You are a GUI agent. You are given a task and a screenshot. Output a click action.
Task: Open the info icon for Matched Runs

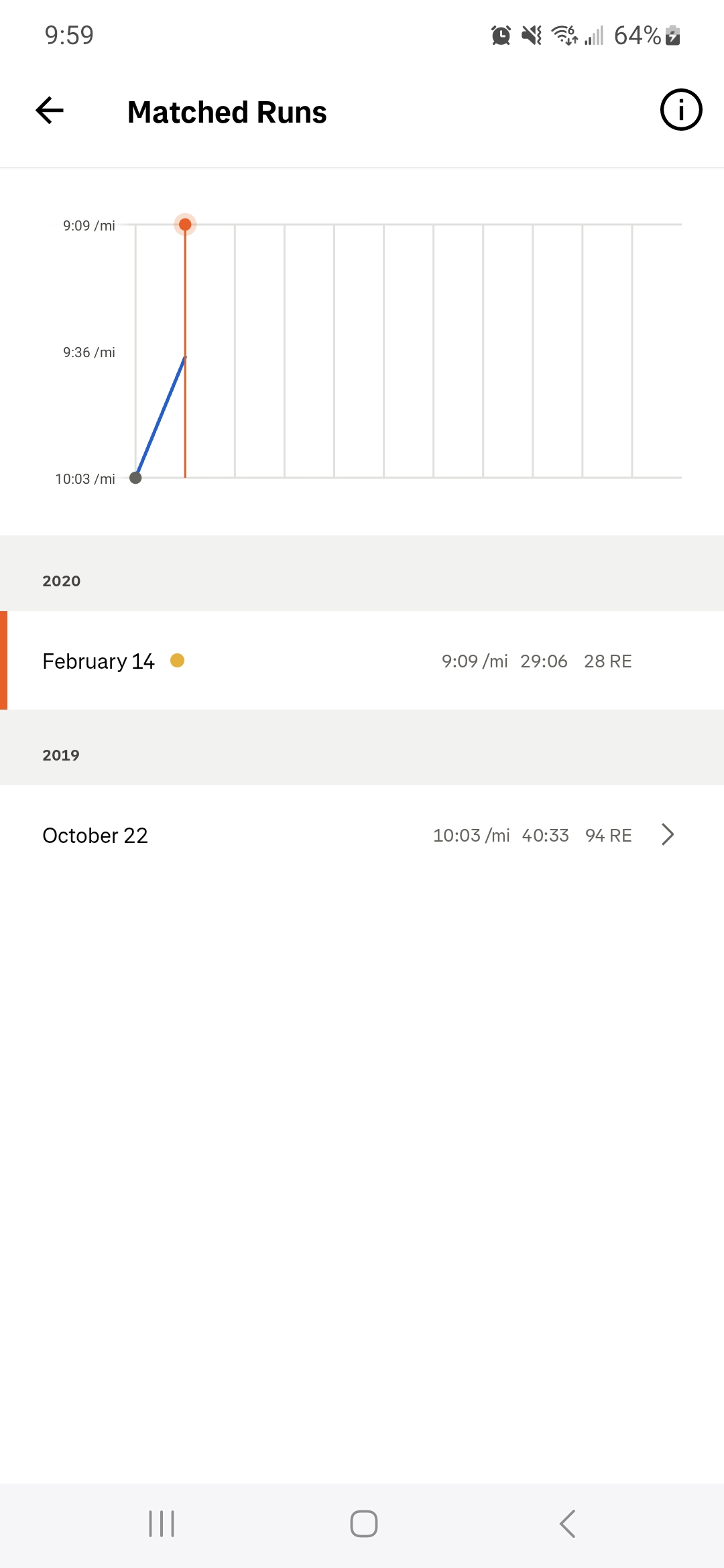[x=681, y=110]
